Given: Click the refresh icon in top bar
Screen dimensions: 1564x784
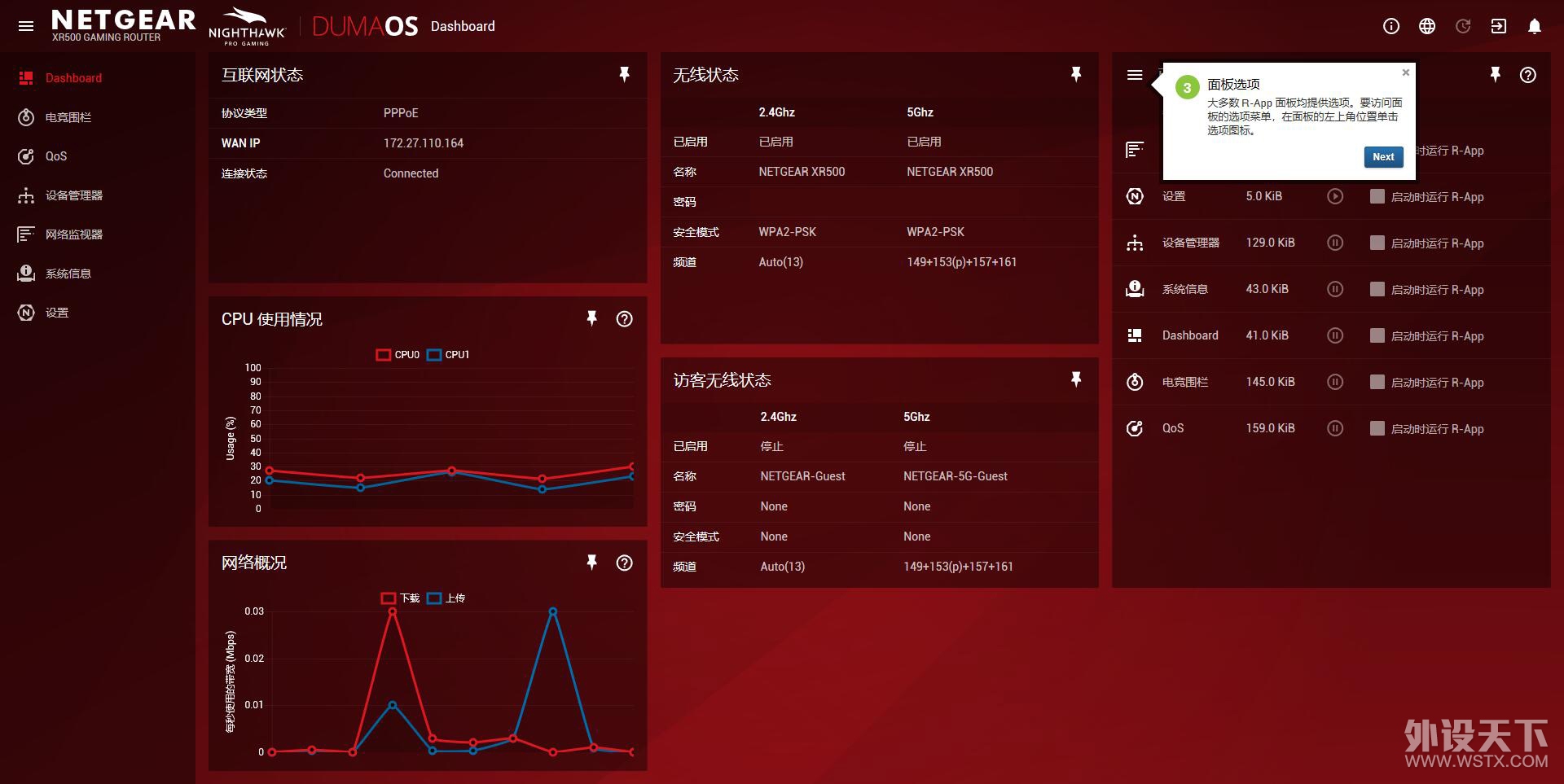Looking at the screenshot, I should click(1463, 26).
